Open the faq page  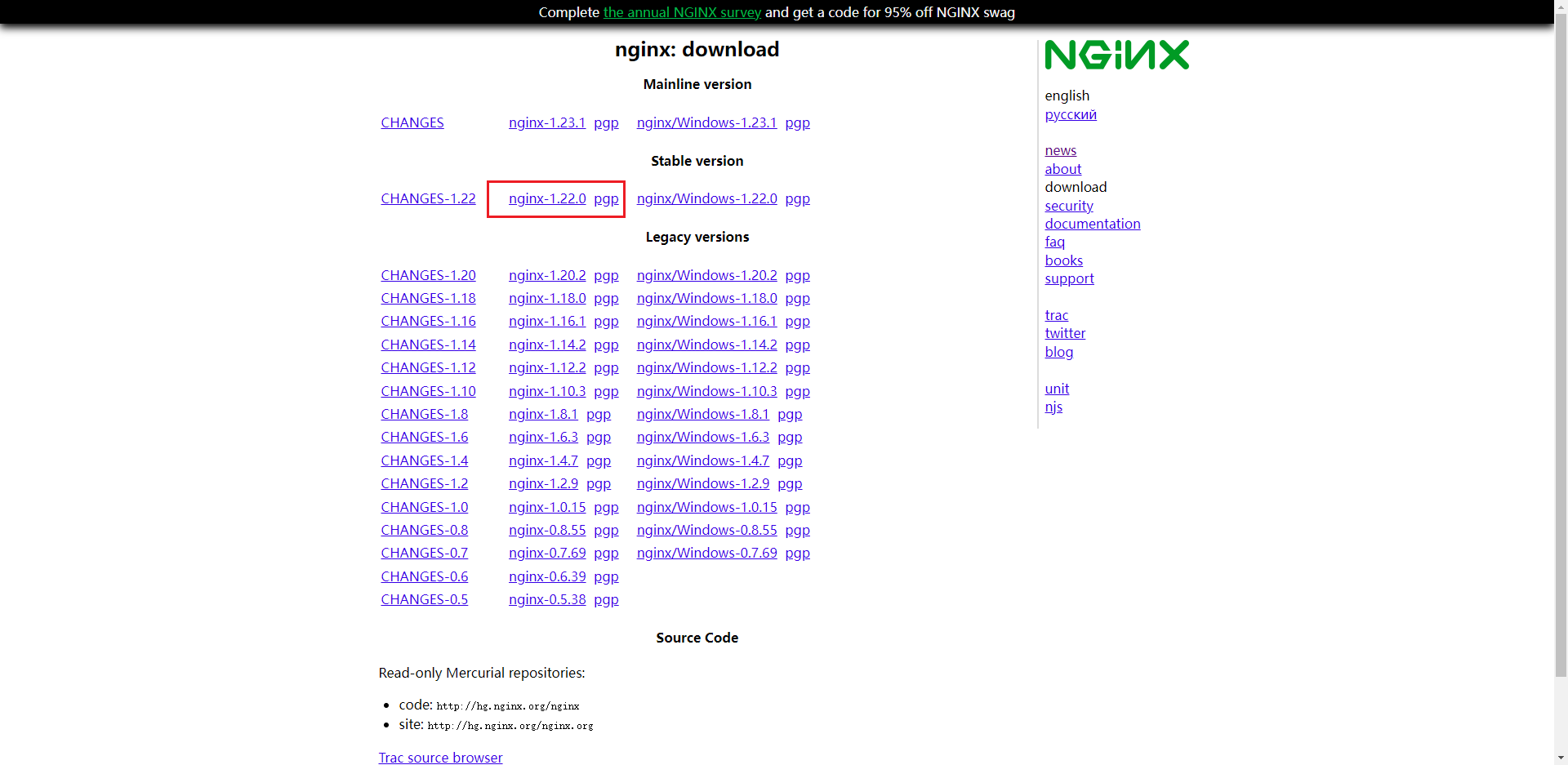click(x=1054, y=242)
